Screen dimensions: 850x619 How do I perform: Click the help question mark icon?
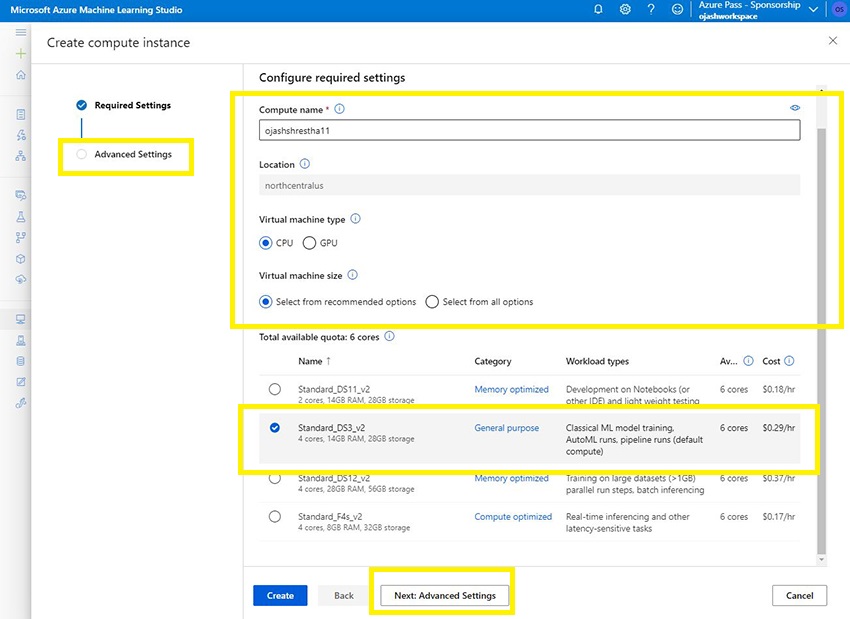(x=651, y=9)
